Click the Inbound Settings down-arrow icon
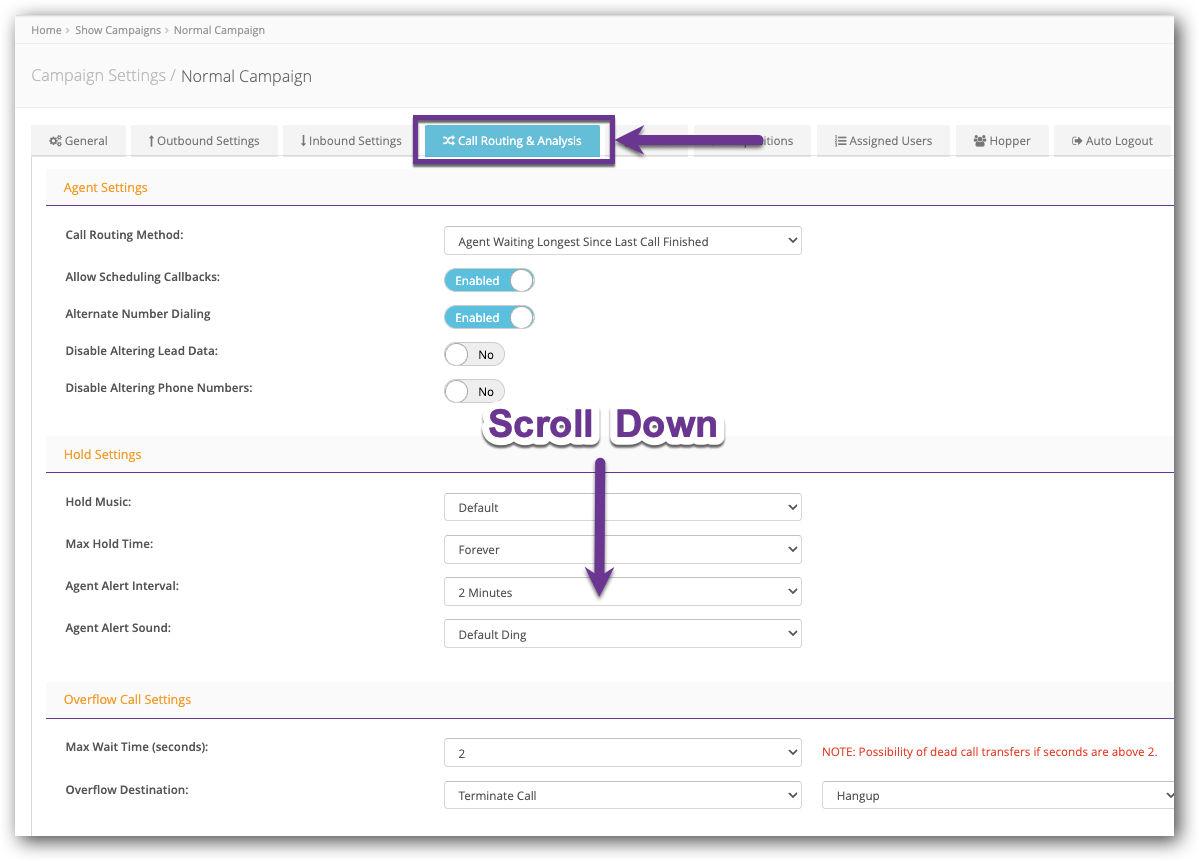1199x861 pixels. [304, 141]
